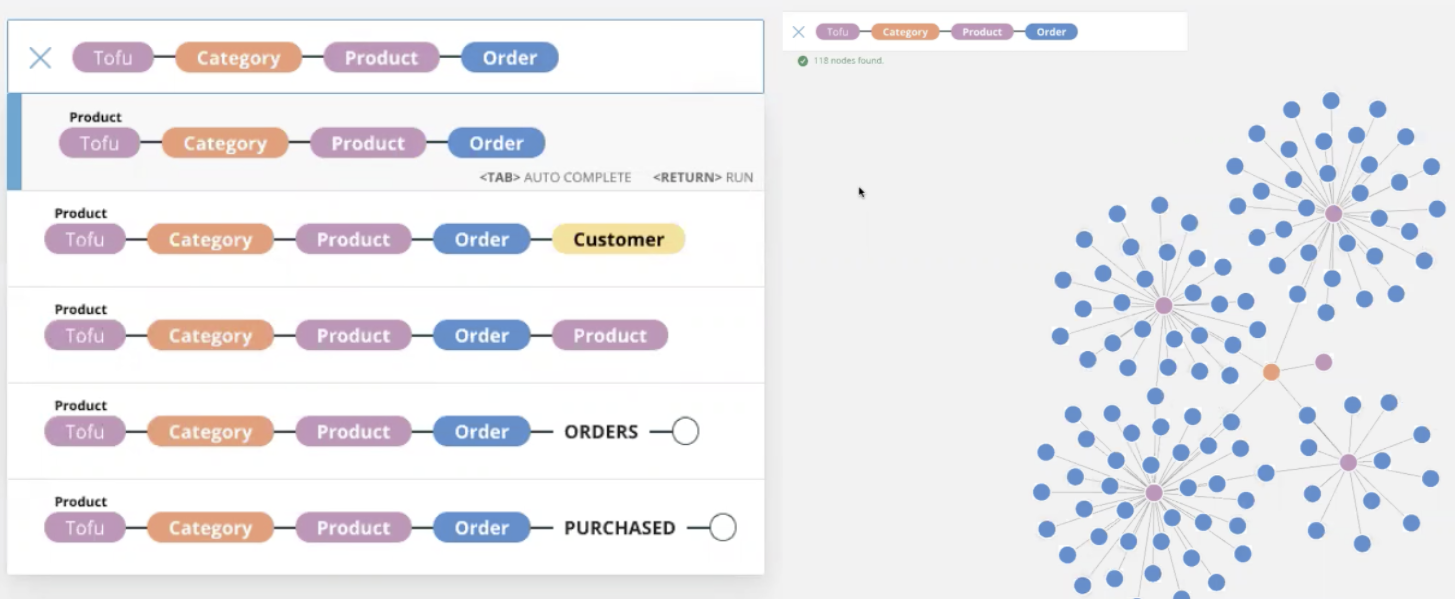
Task: Click the Order pill in large search bar
Action: click(510, 58)
